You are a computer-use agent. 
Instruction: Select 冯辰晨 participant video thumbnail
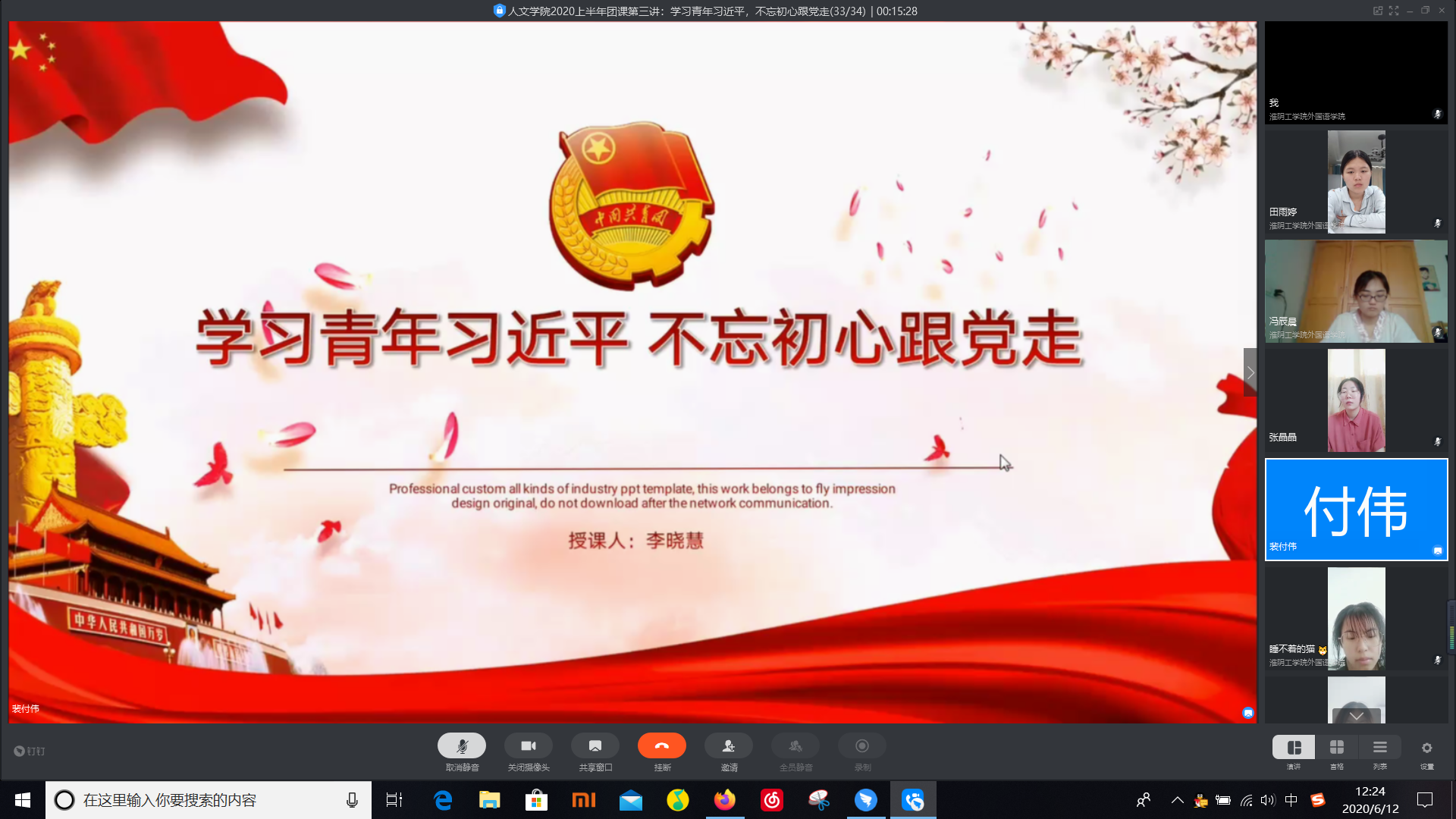coord(1356,292)
